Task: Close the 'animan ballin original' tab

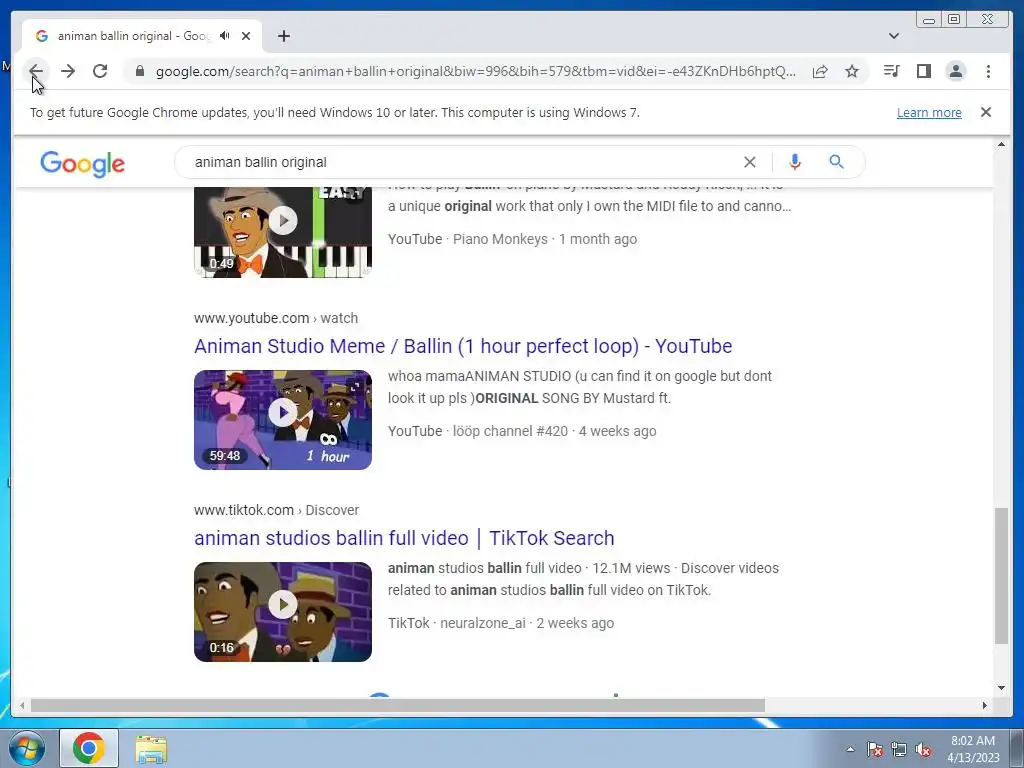Action: pyautogui.click(x=246, y=36)
